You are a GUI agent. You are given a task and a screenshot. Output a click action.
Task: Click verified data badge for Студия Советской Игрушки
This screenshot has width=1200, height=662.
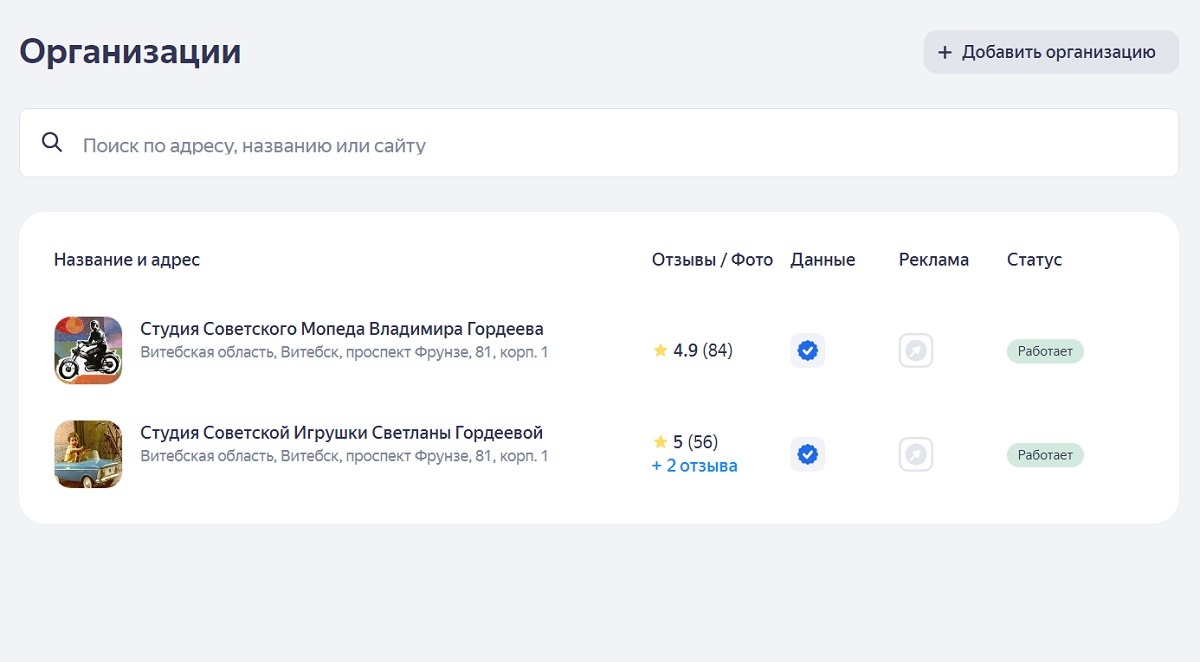[x=807, y=455]
